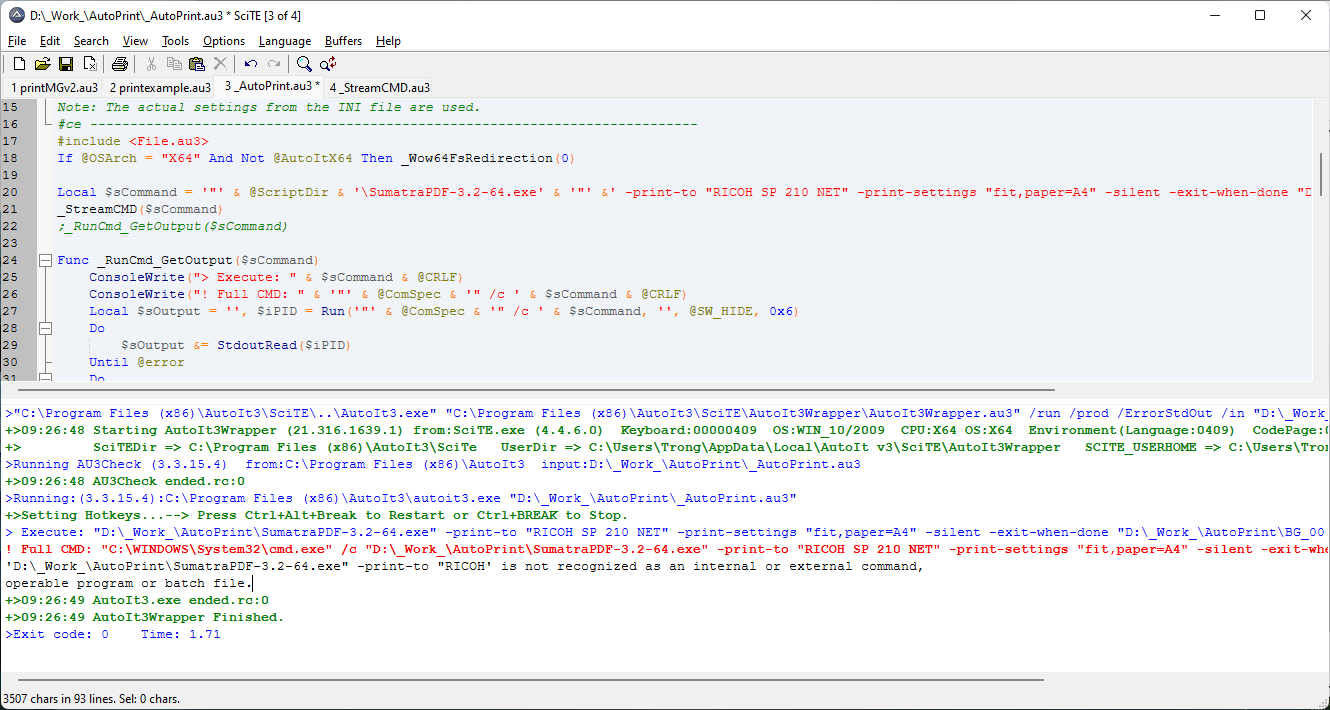This screenshot has height=710, width=1330.
Task: Click the Copy toolbar icon
Action: 174,64
